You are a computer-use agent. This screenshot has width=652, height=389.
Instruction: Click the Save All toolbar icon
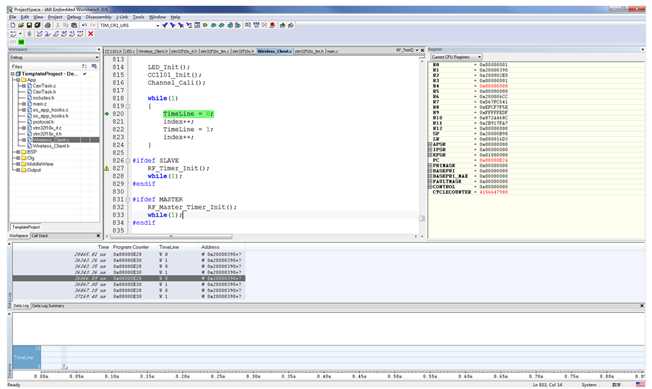(37, 25)
